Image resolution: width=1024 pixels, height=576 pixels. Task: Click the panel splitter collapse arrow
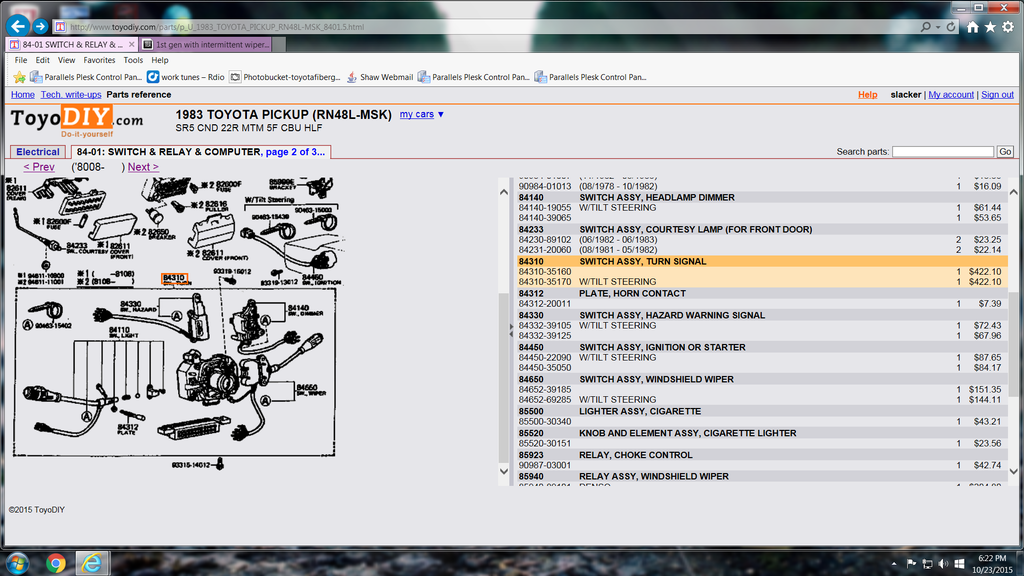511,330
